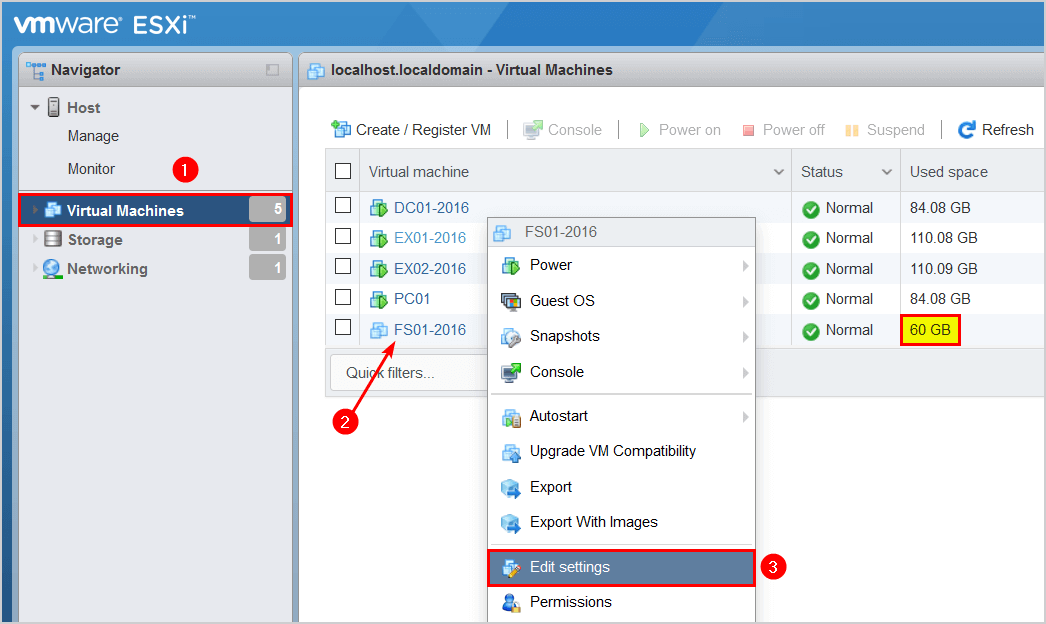1046x624 pixels.
Task: Click the Suspend toolbar button
Action: pos(885,129)
